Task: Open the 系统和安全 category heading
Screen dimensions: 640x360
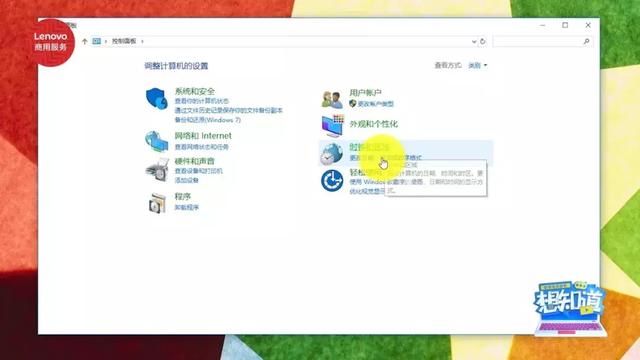Action: pos(195,91)
